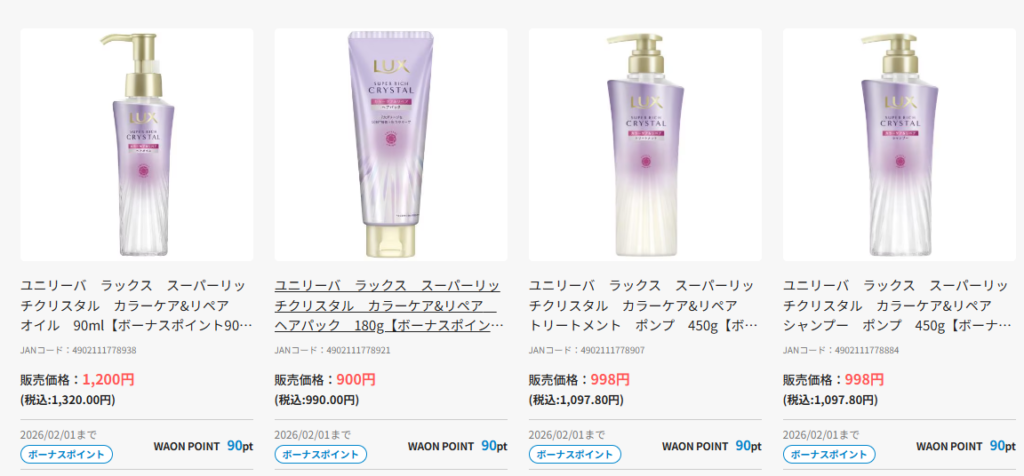Click ボーナスポイント badge under the shampoo

(x=829, y=454)
